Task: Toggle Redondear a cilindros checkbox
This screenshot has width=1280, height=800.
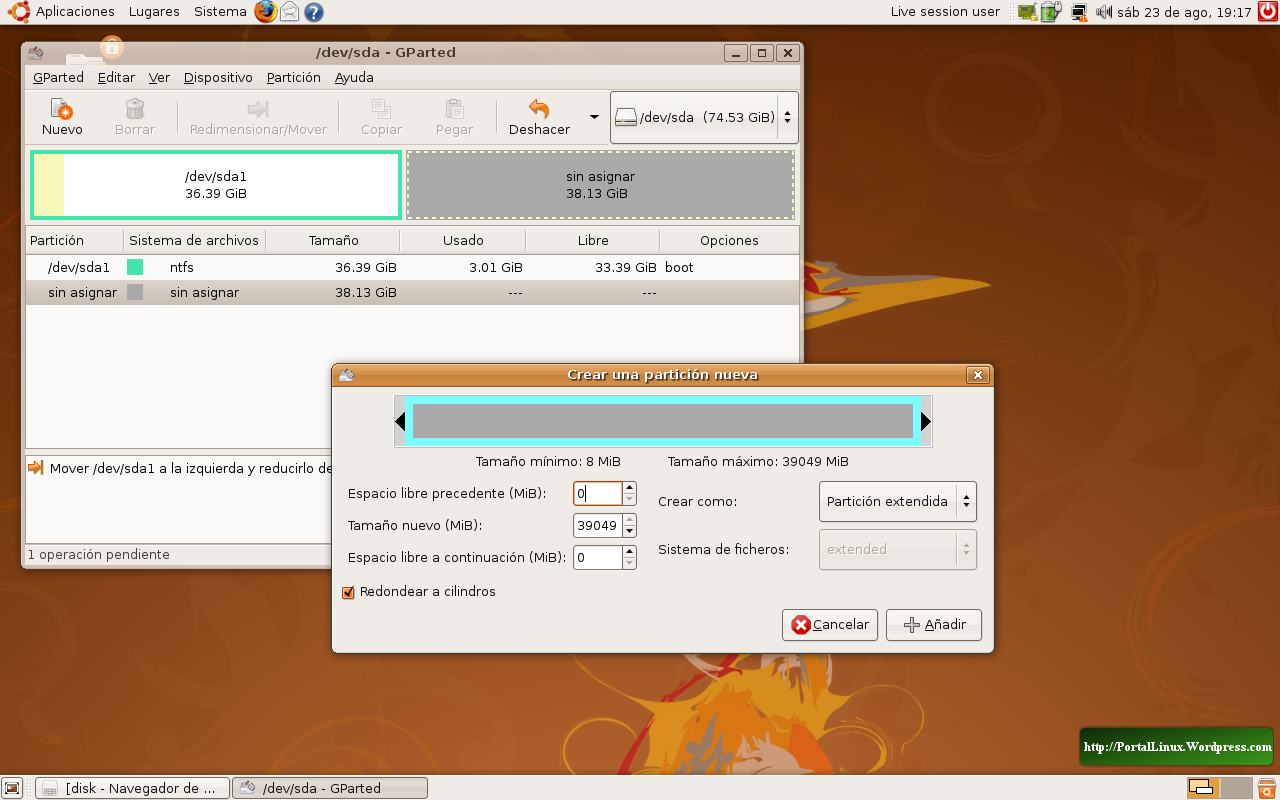Action: (x=349, y=592)
